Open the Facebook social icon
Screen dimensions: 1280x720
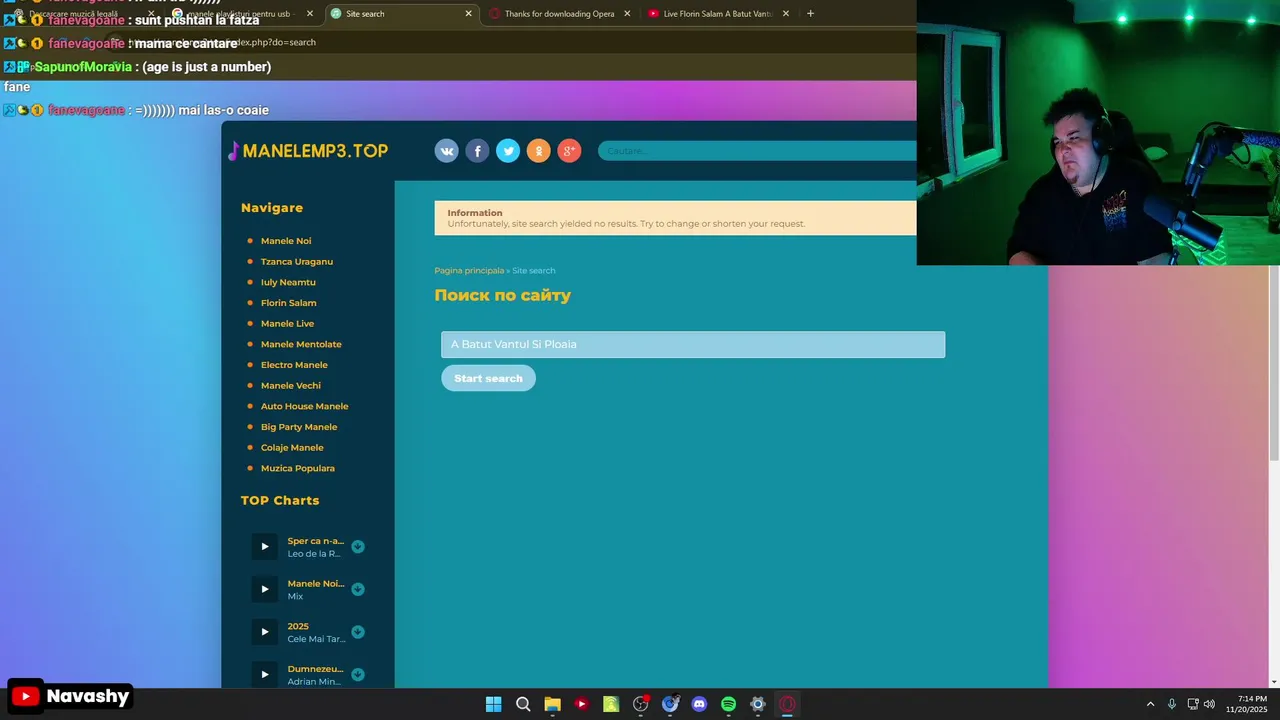tap(478, 151)
